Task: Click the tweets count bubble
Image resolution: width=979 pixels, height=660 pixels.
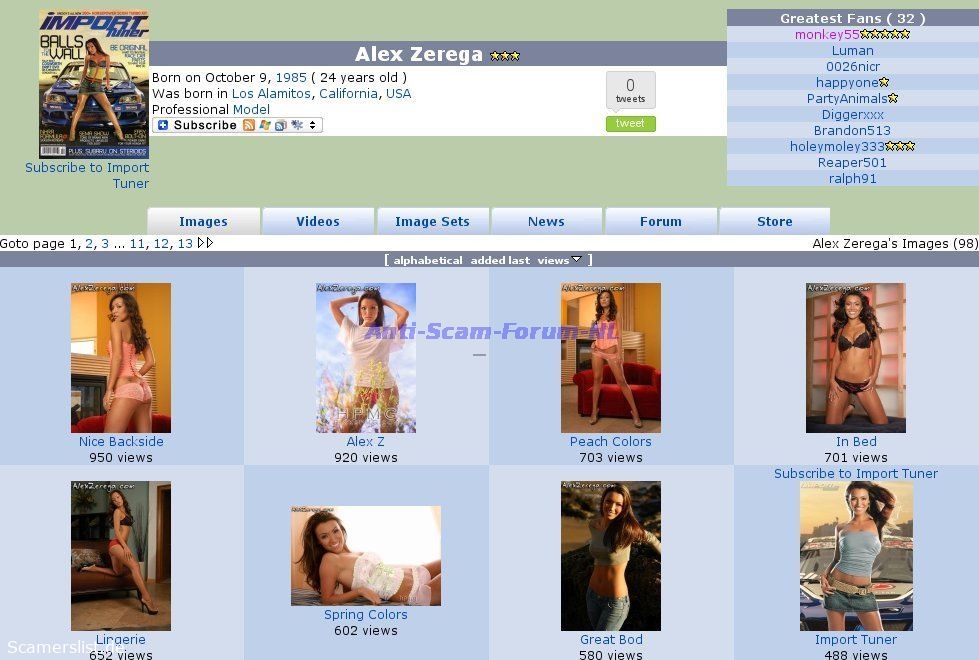Action: click(630, 90)
